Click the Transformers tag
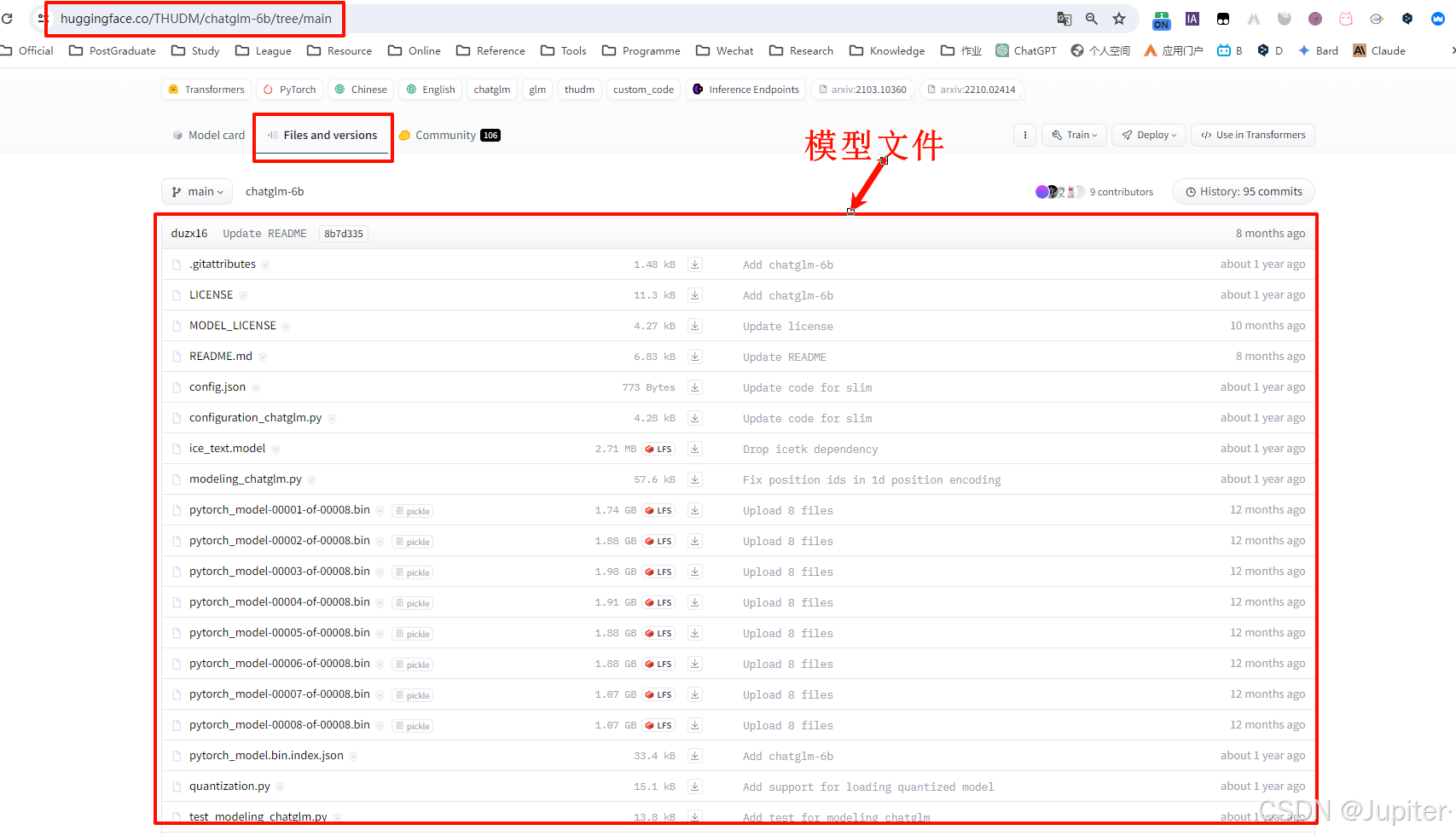 (x=206, y=90)
